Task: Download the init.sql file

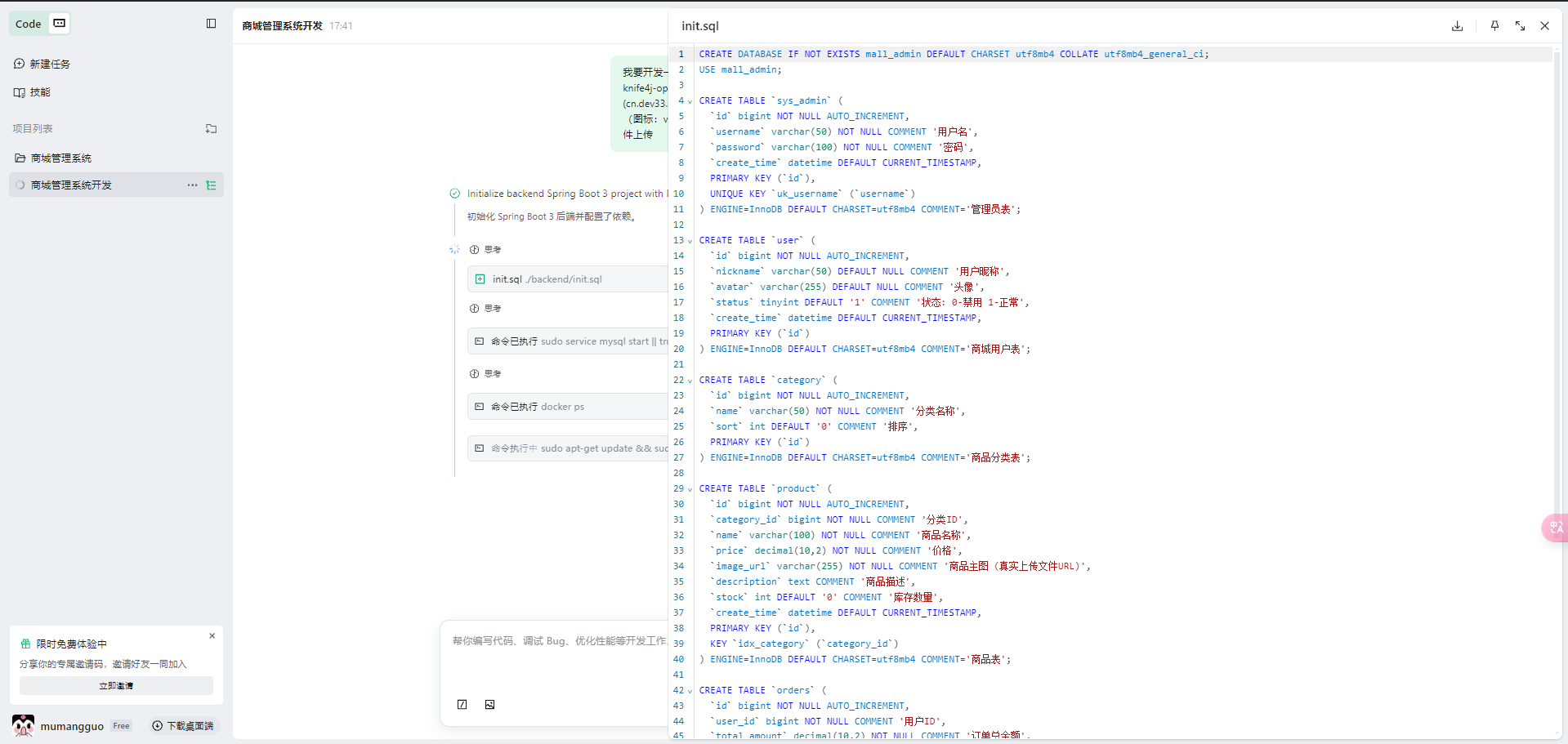Action: [x=1457, y=26]
